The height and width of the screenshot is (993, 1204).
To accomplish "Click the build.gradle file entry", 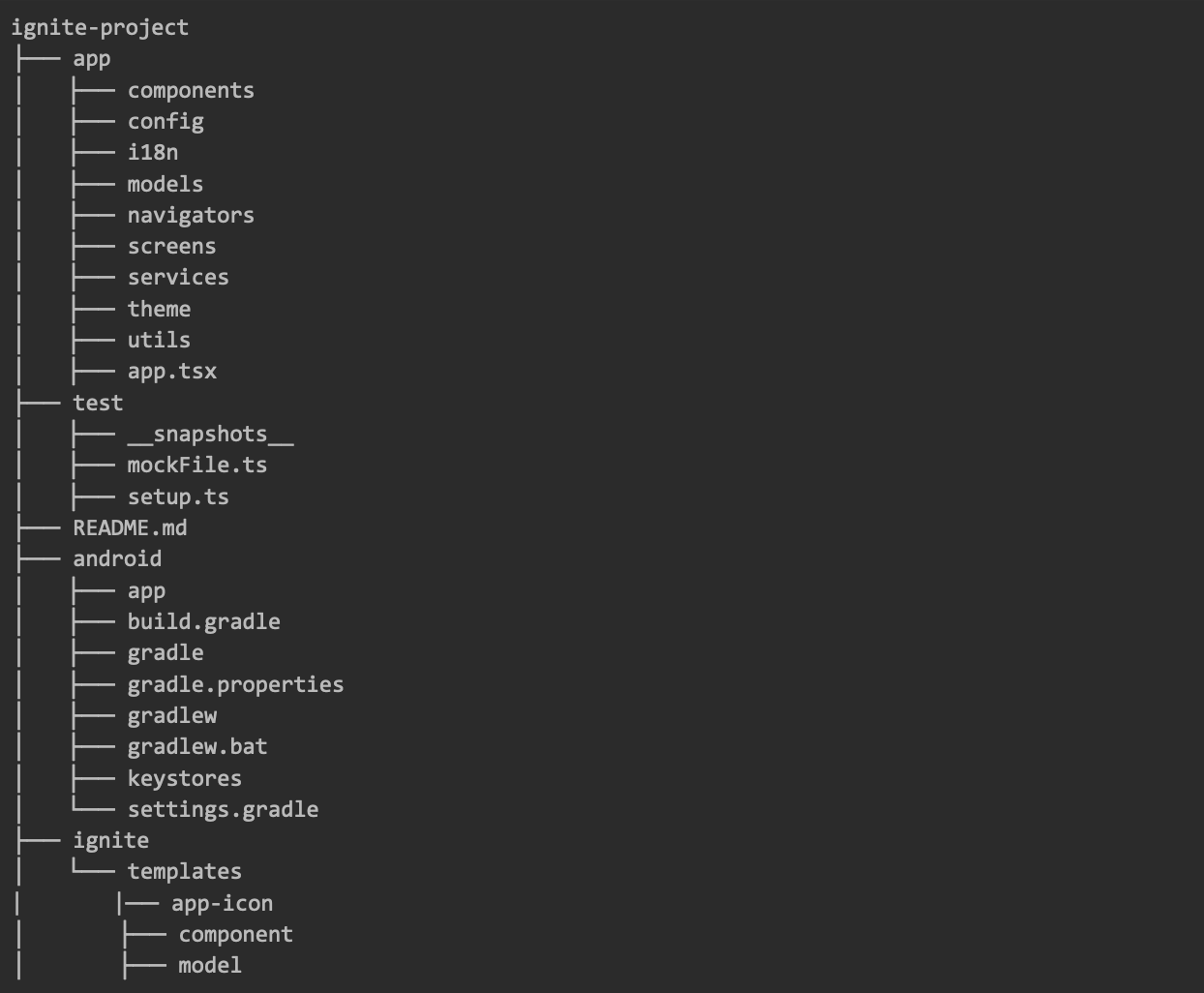I will (x=203, y=622).
